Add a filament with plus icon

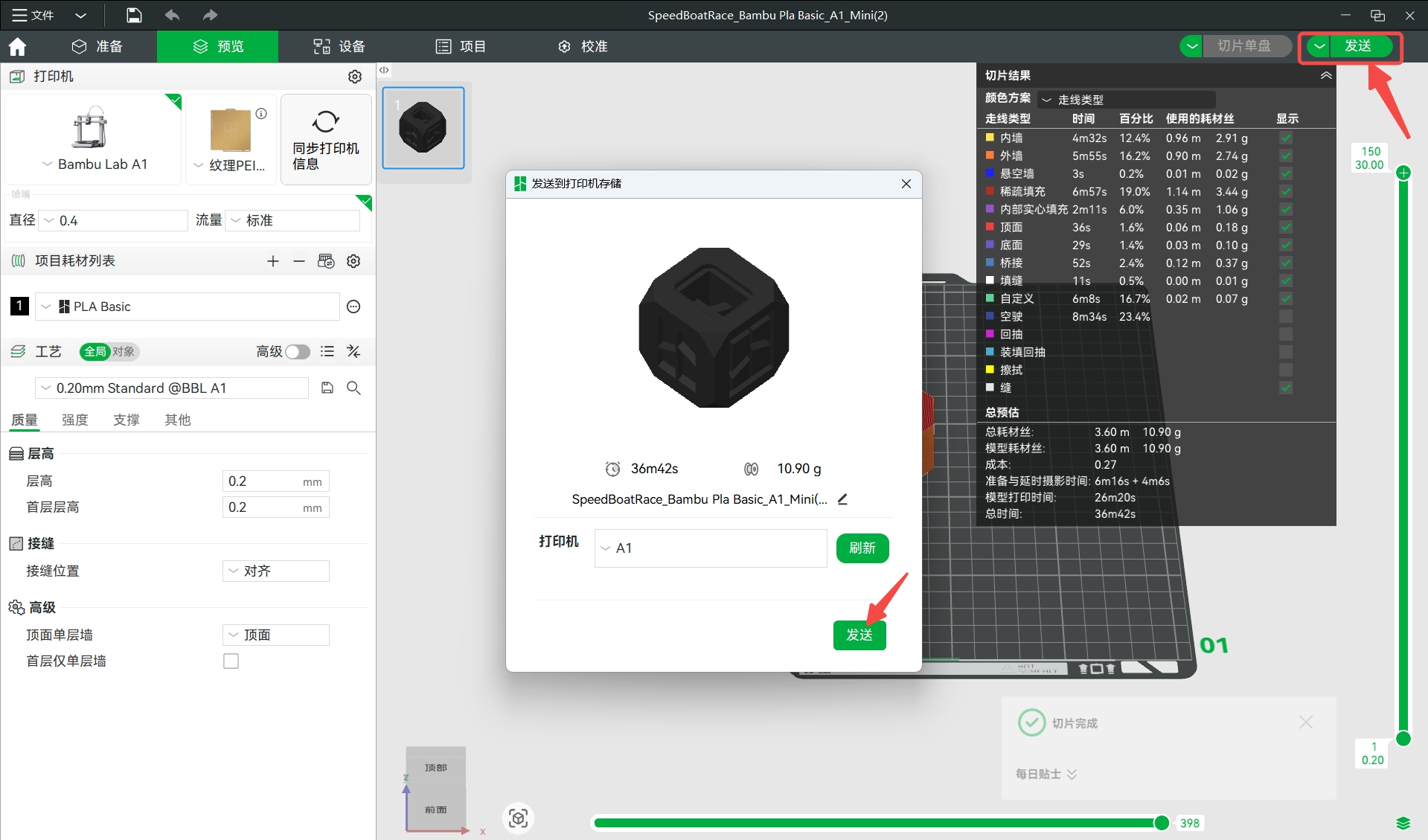(x=273, y=261)
